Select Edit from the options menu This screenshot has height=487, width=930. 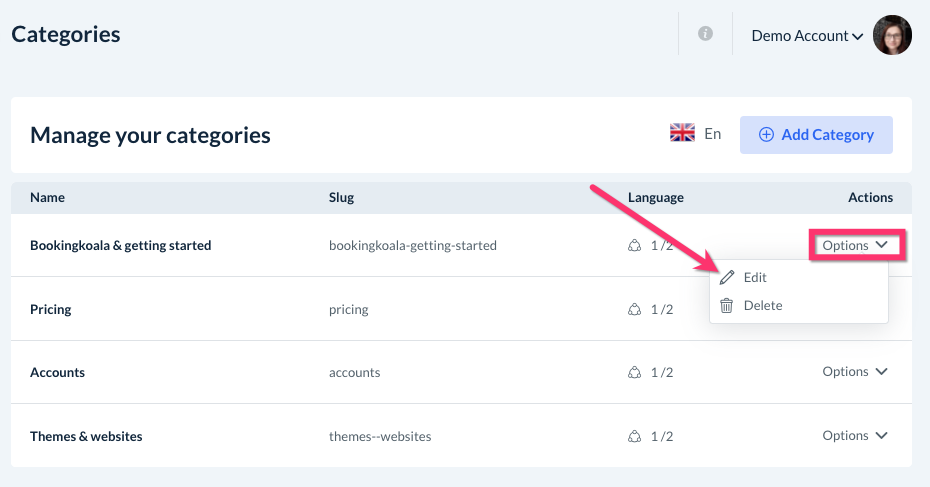[755, 277]
